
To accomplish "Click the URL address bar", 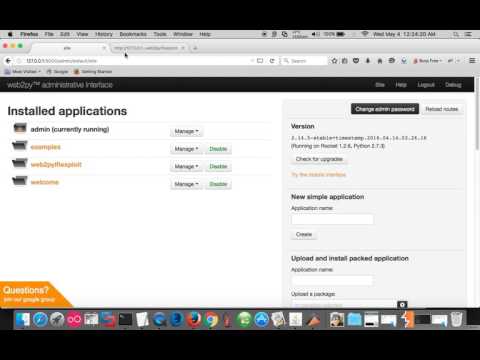I will click(x=133, y=61).
